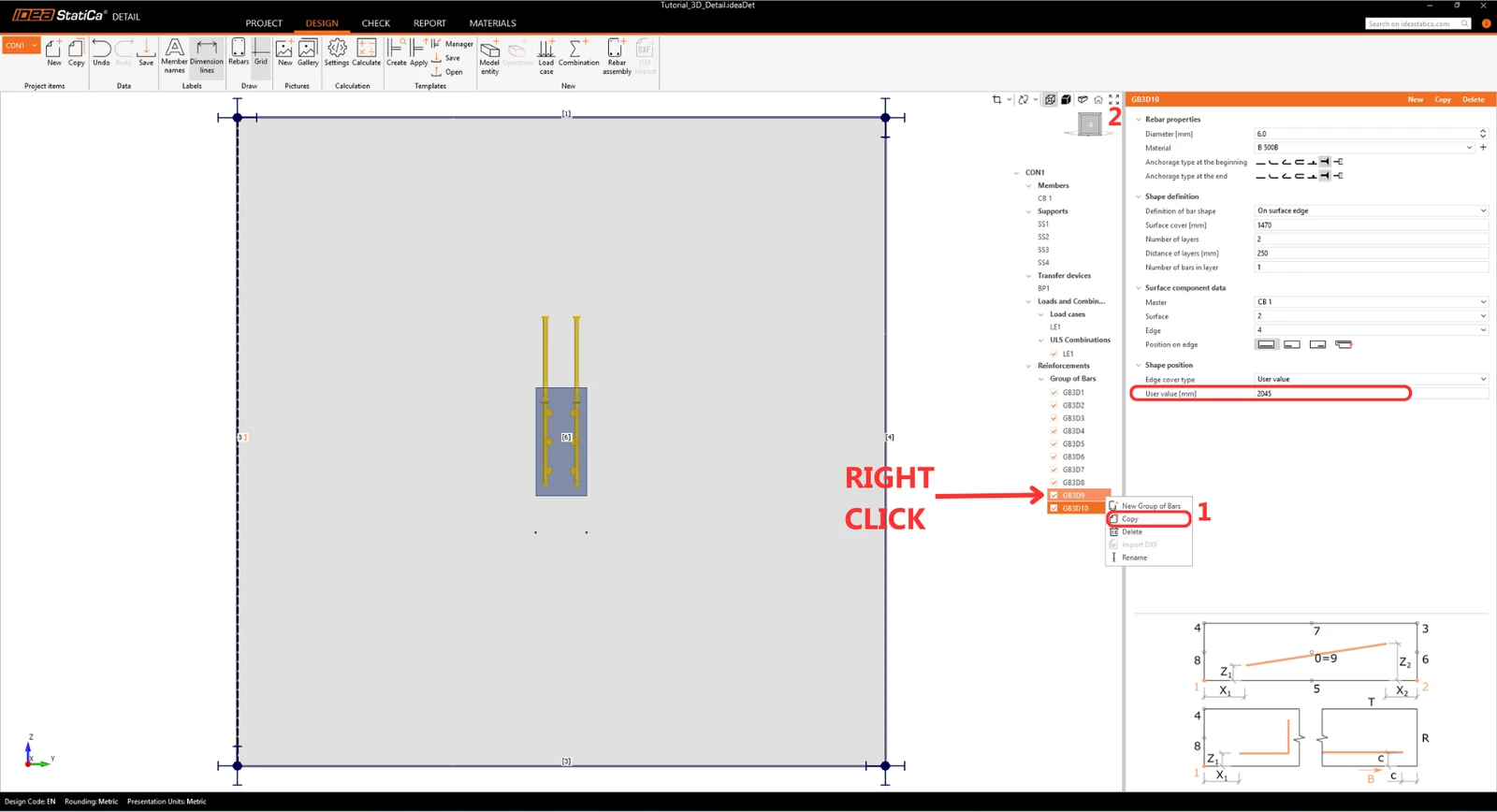
Task: Click the Undo icon
Action: click(101, 53)
